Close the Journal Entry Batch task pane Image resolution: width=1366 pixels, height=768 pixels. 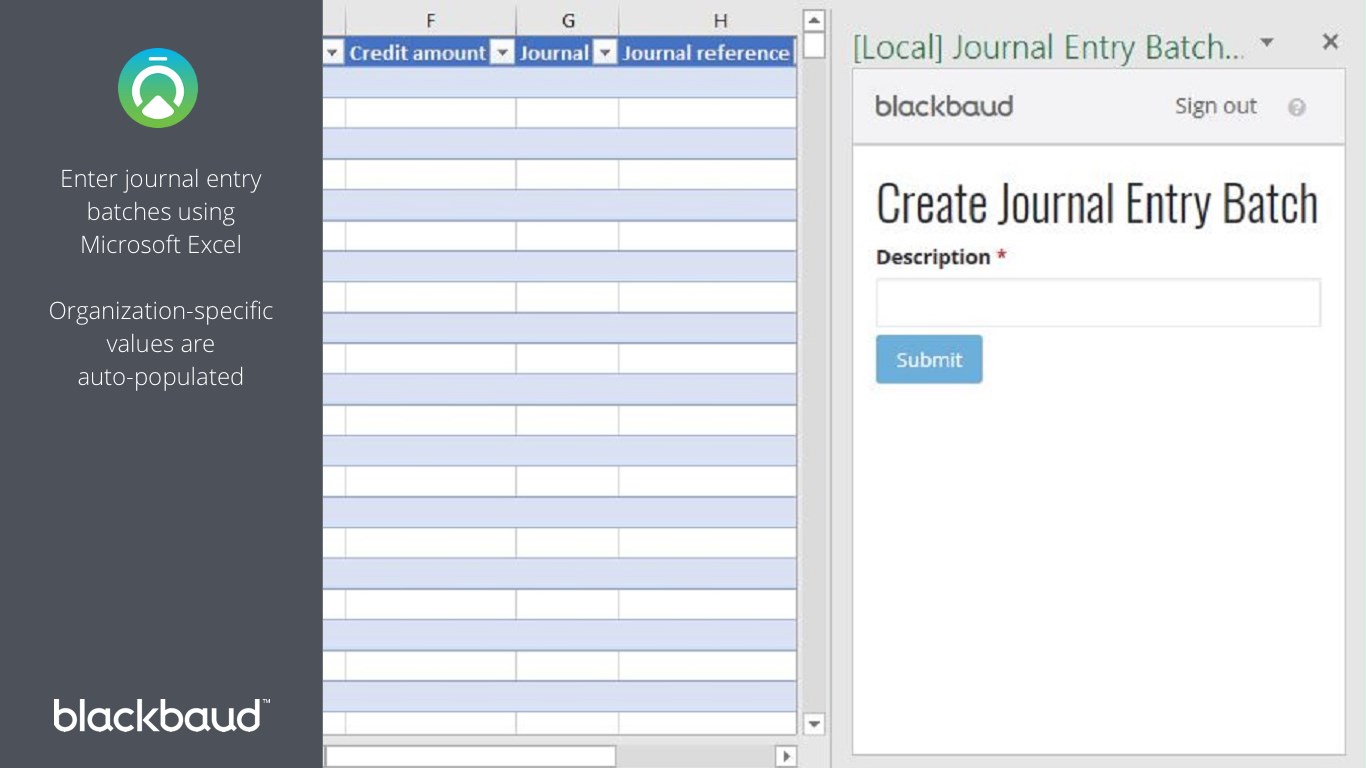(x=1330, y=41)
